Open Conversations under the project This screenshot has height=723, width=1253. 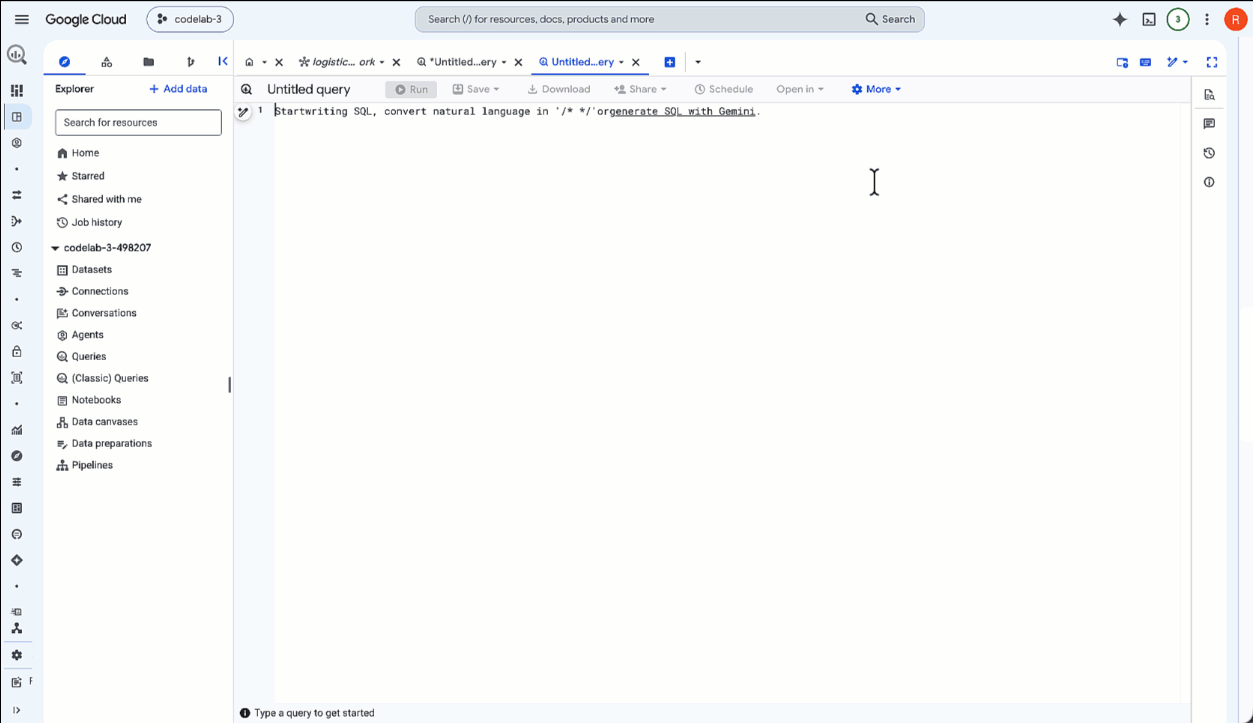pyautogui.click(x=97, y=313)
